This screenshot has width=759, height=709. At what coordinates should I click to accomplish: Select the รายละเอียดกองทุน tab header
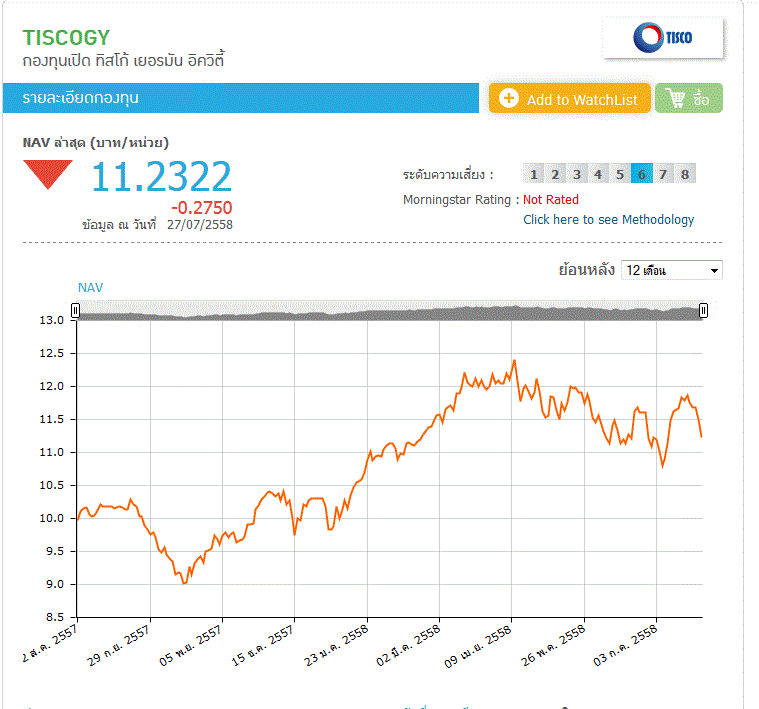tap(241, 98)
